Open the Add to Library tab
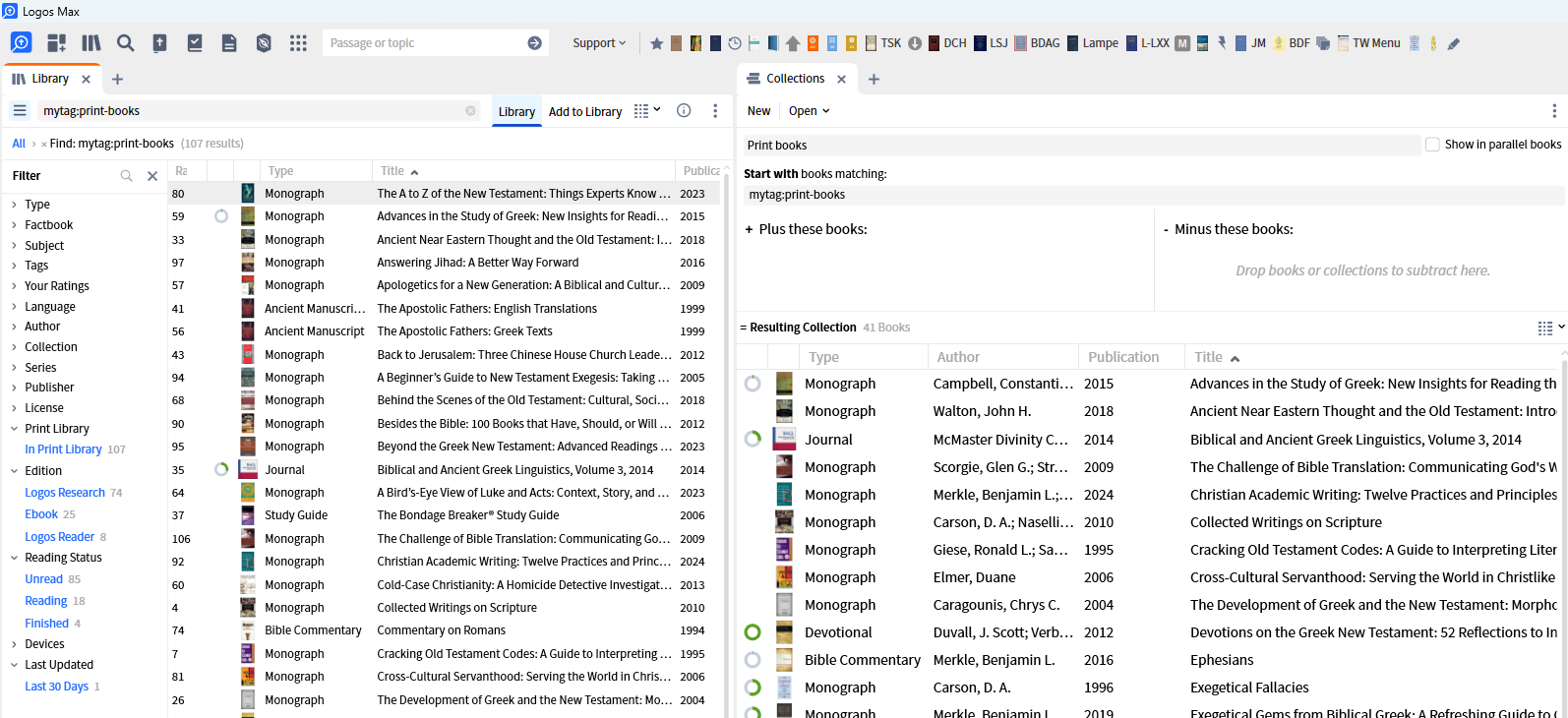The width and height of the screenshot is (1568, 718). click(x=585, y=112)
